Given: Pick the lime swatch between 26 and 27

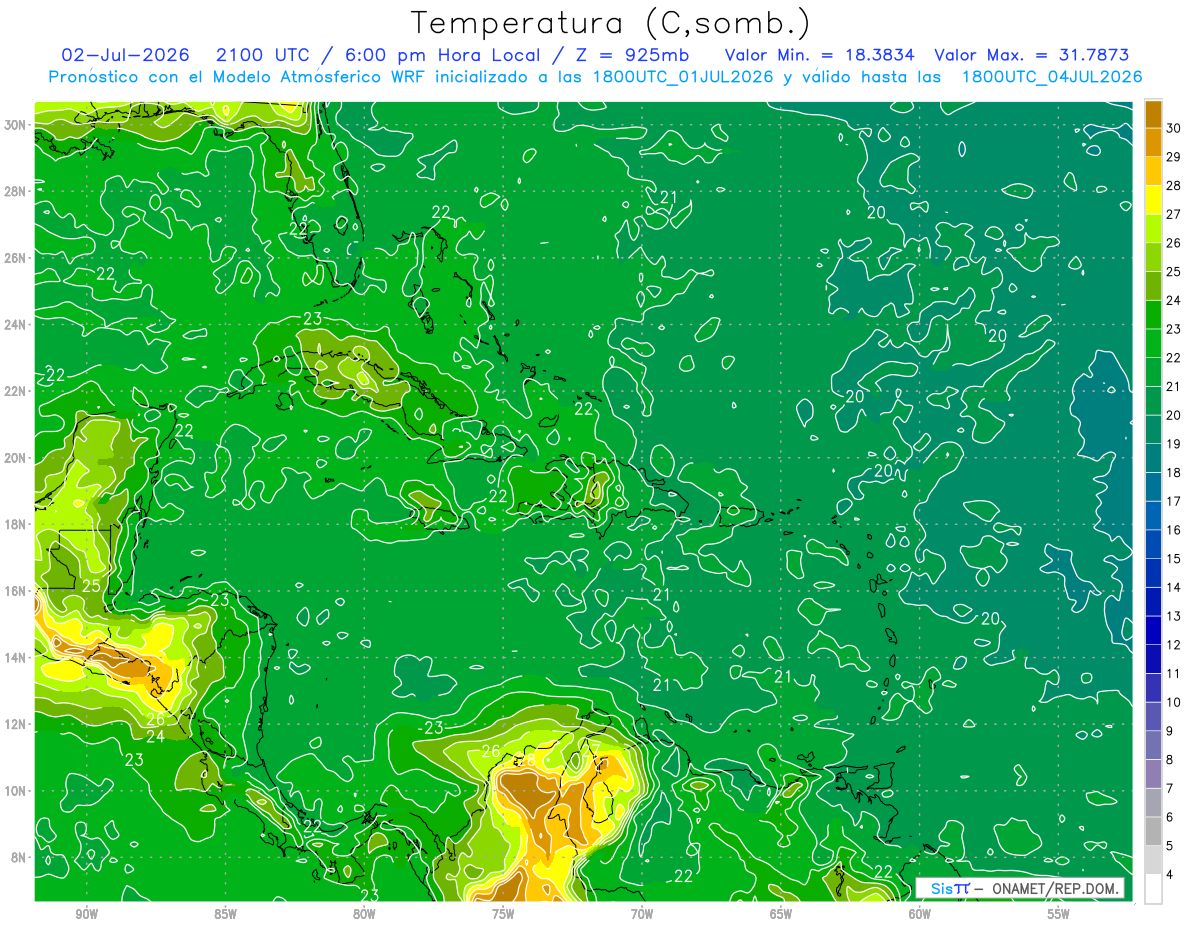Looking at the screenshot, I should point(1154,228).
